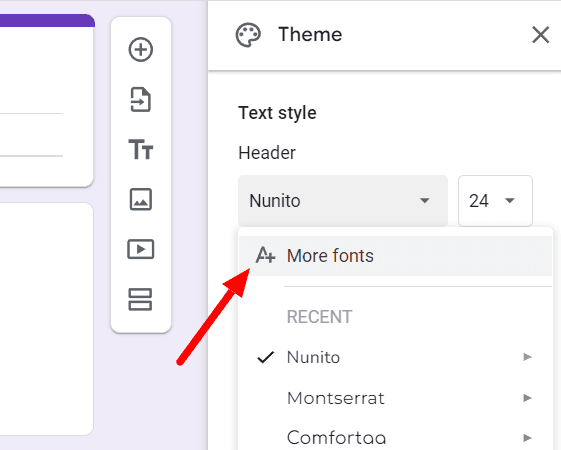Expand the Montserrat submenu arrow
The height and width of the screenshot is (450, 561).
pyautogui.click(x=527, y=398)
